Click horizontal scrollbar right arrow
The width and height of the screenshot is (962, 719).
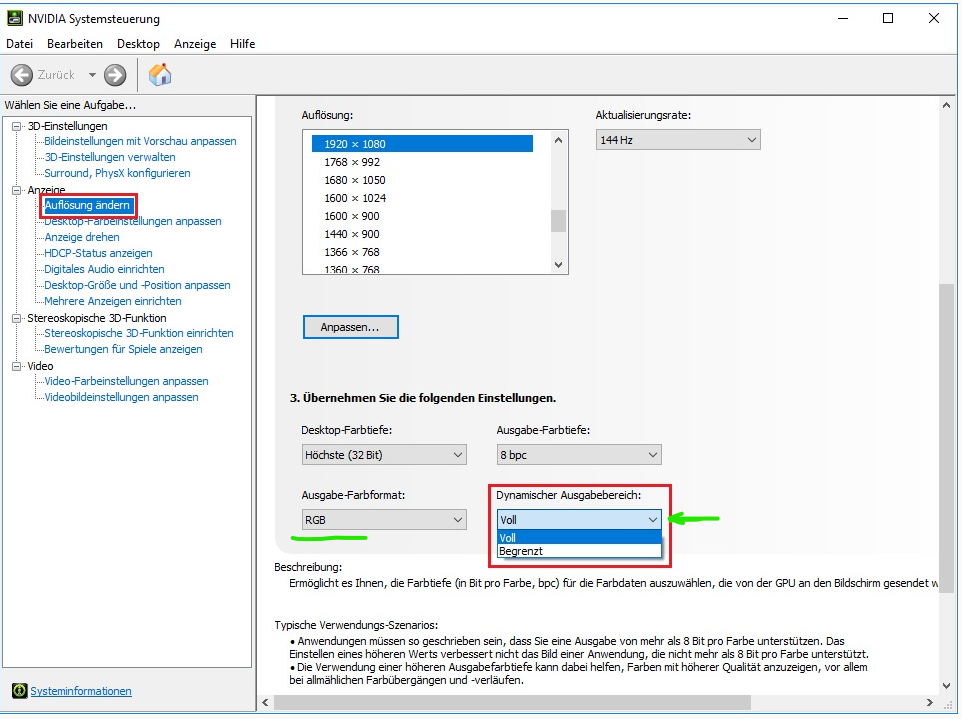[929, 702]
